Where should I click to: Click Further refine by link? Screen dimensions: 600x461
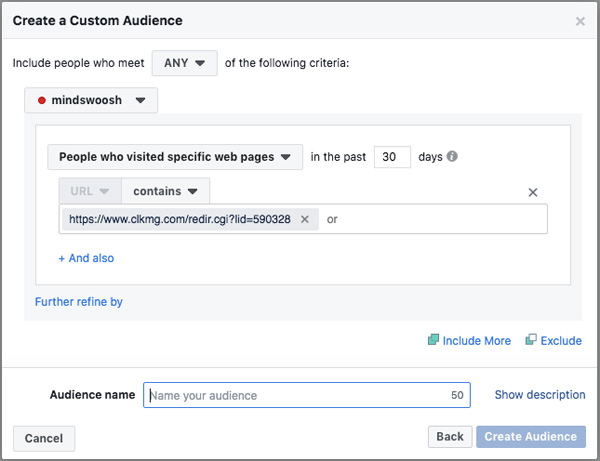tap(79, 302)
